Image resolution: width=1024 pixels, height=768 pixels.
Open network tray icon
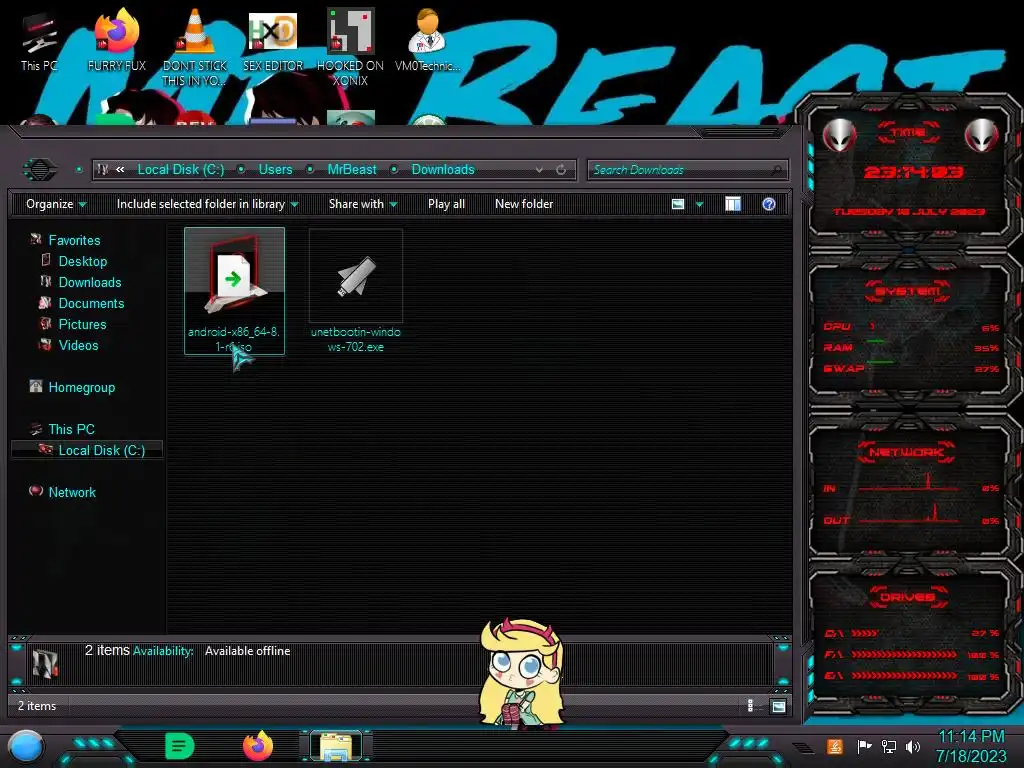[x=889, y=746]
